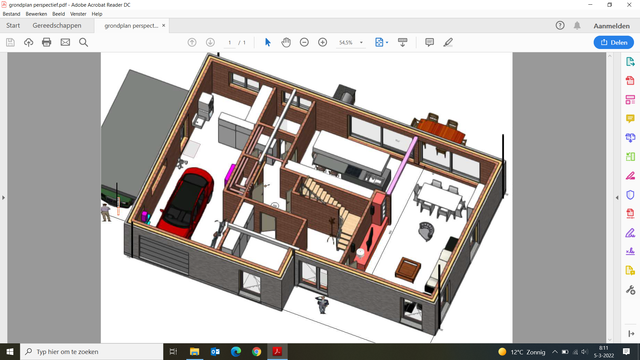
Task: Open the pink Fill & Sign tool
Action: [630, 176]
